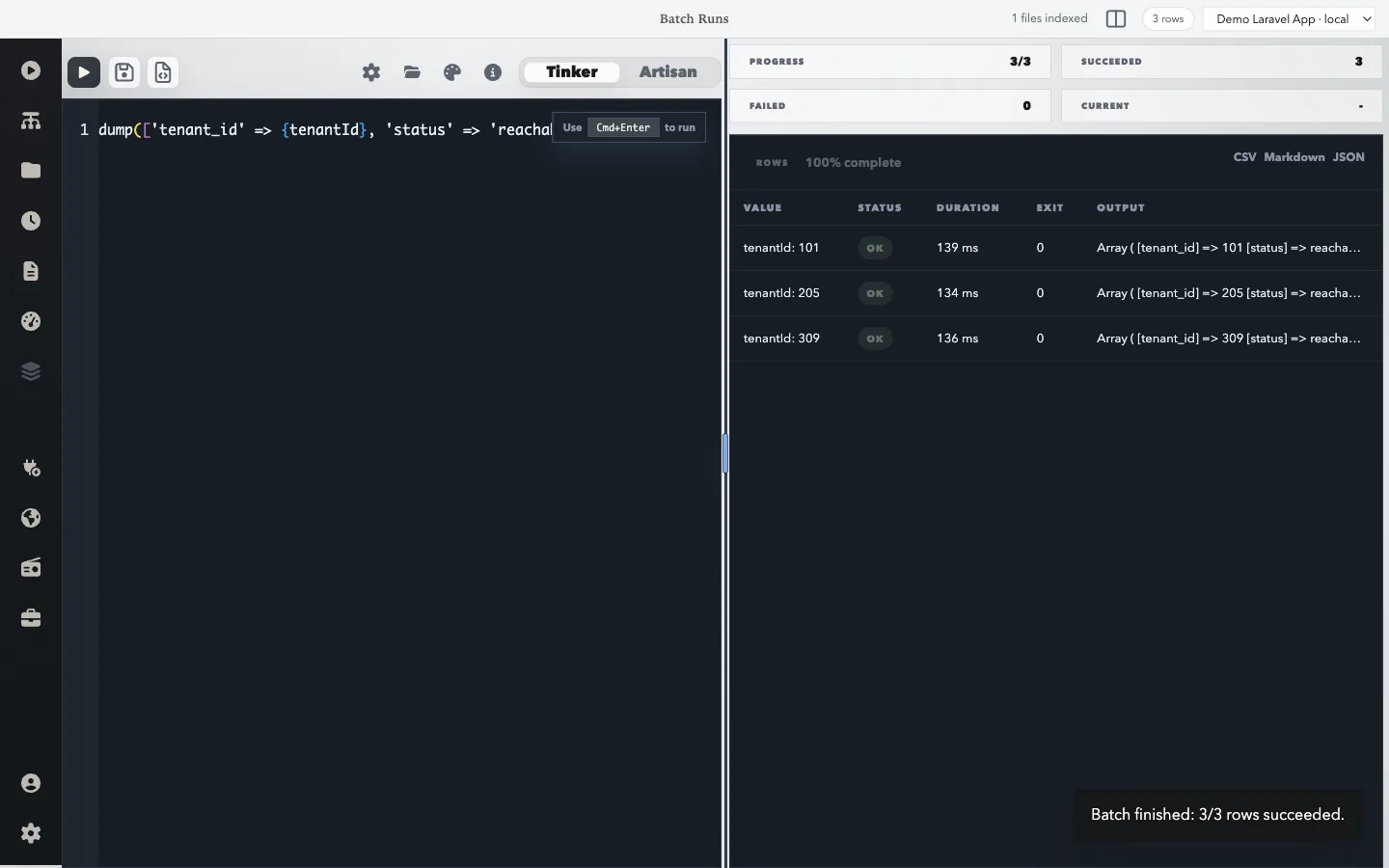Click OK status badge for tenantId 101
Viewport: 1389px width, 868px height.
point(875,248)
